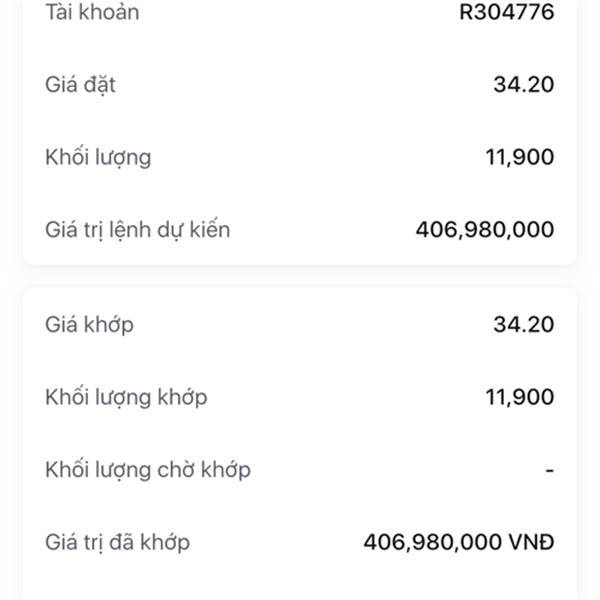The width and height of the screenshot is (600, 600).
Task: Tap the estimated order value 406,980,000
Action: point(484,230)
